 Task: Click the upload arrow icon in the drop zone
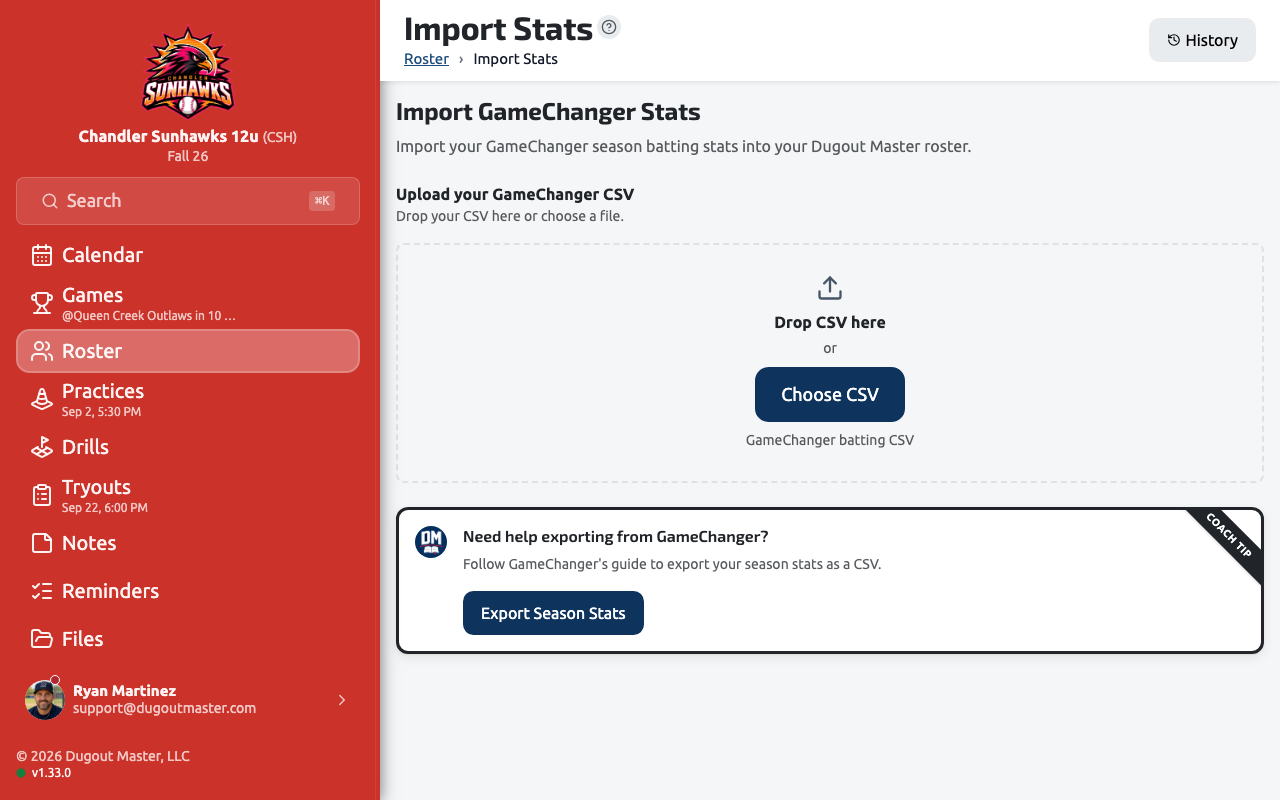click(x=830, y=288)
